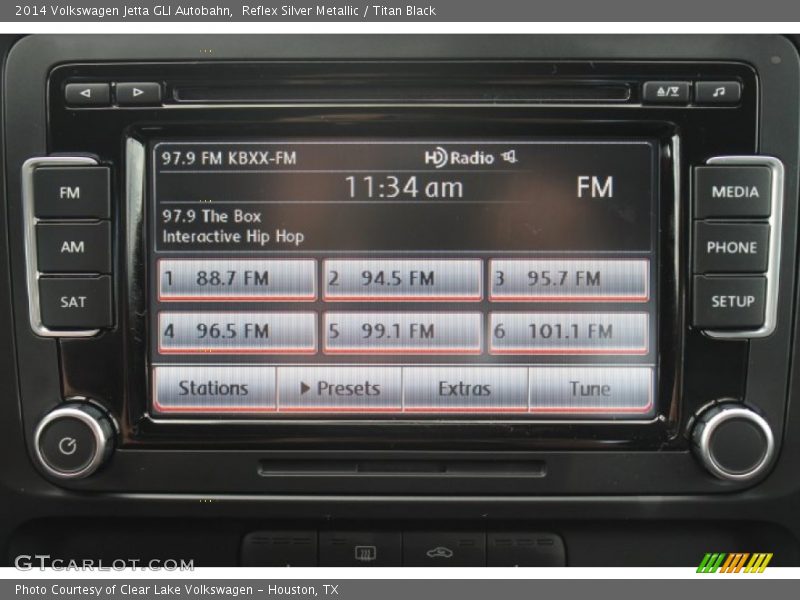Image resolution: width=800 pixels, height=600 pixels.
Task: Tap the large FM band indicator
Action: (595, 187)
